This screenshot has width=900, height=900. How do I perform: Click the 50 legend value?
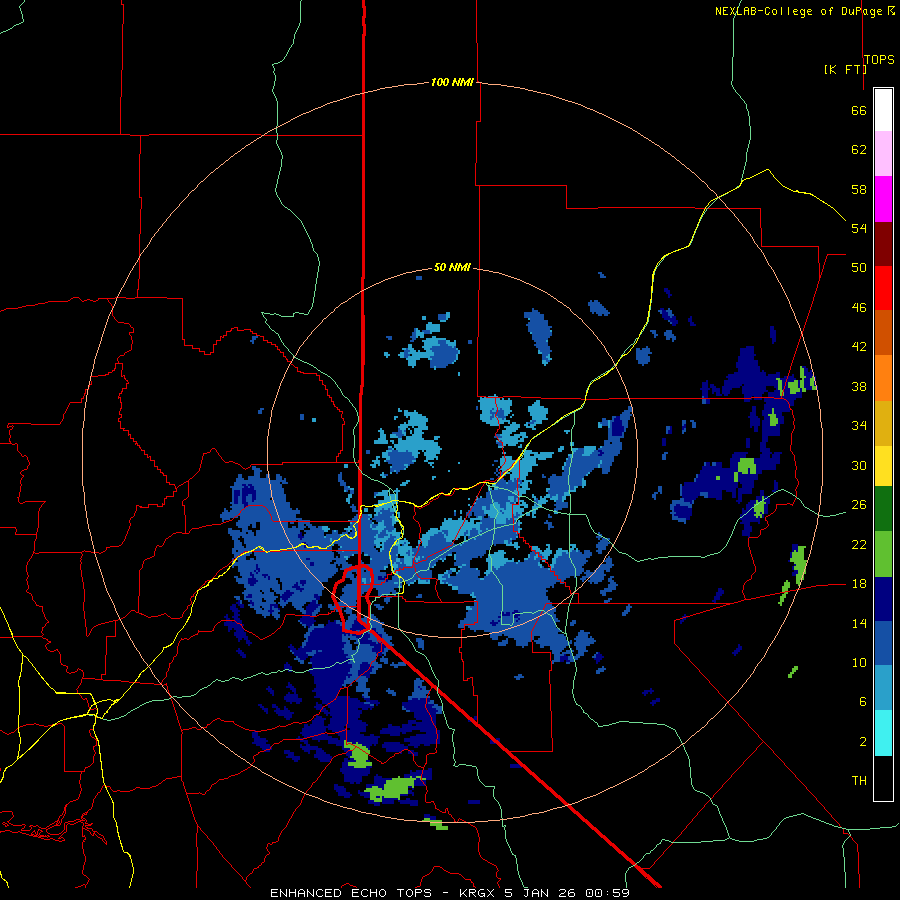click(859, 268)
